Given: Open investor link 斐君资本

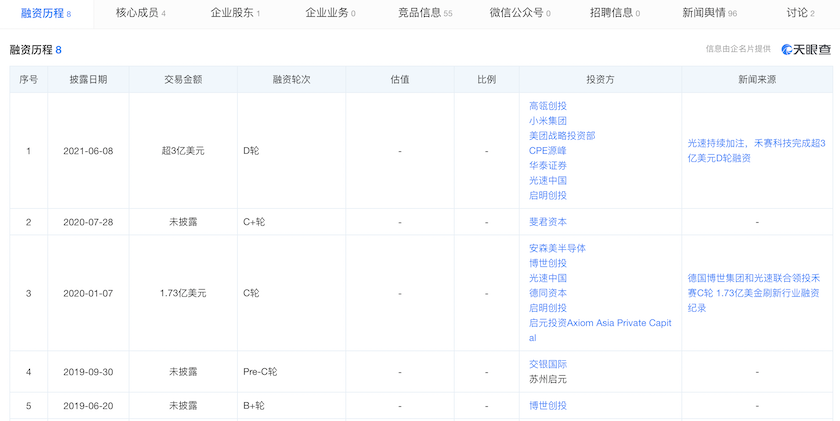Looking at the screenshot, I should pyautogui.click(x=548, y=222).
